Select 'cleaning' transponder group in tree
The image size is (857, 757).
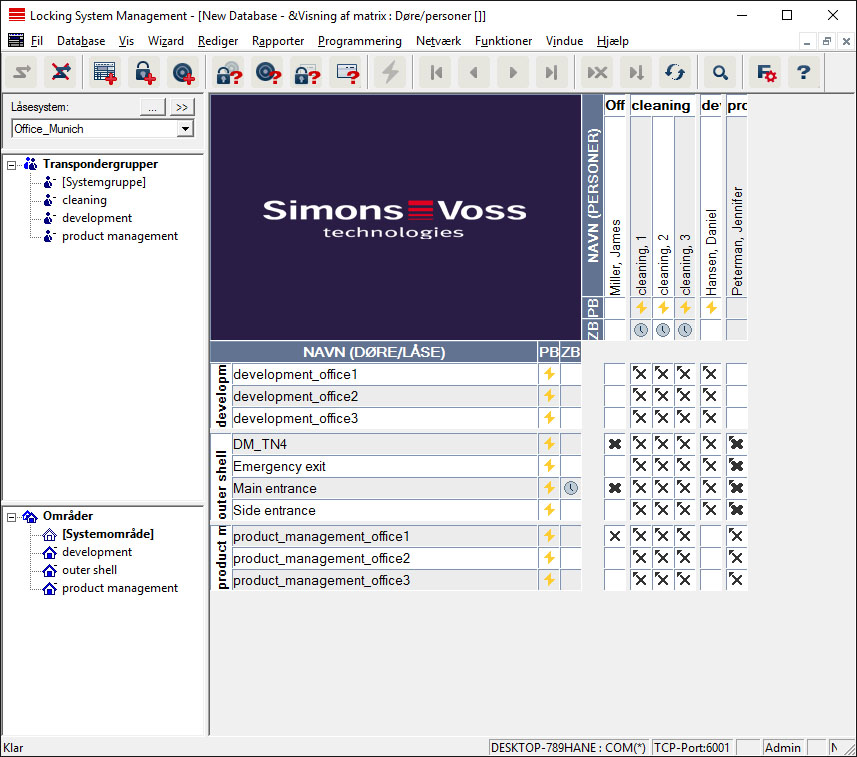[x=84, y=200]
